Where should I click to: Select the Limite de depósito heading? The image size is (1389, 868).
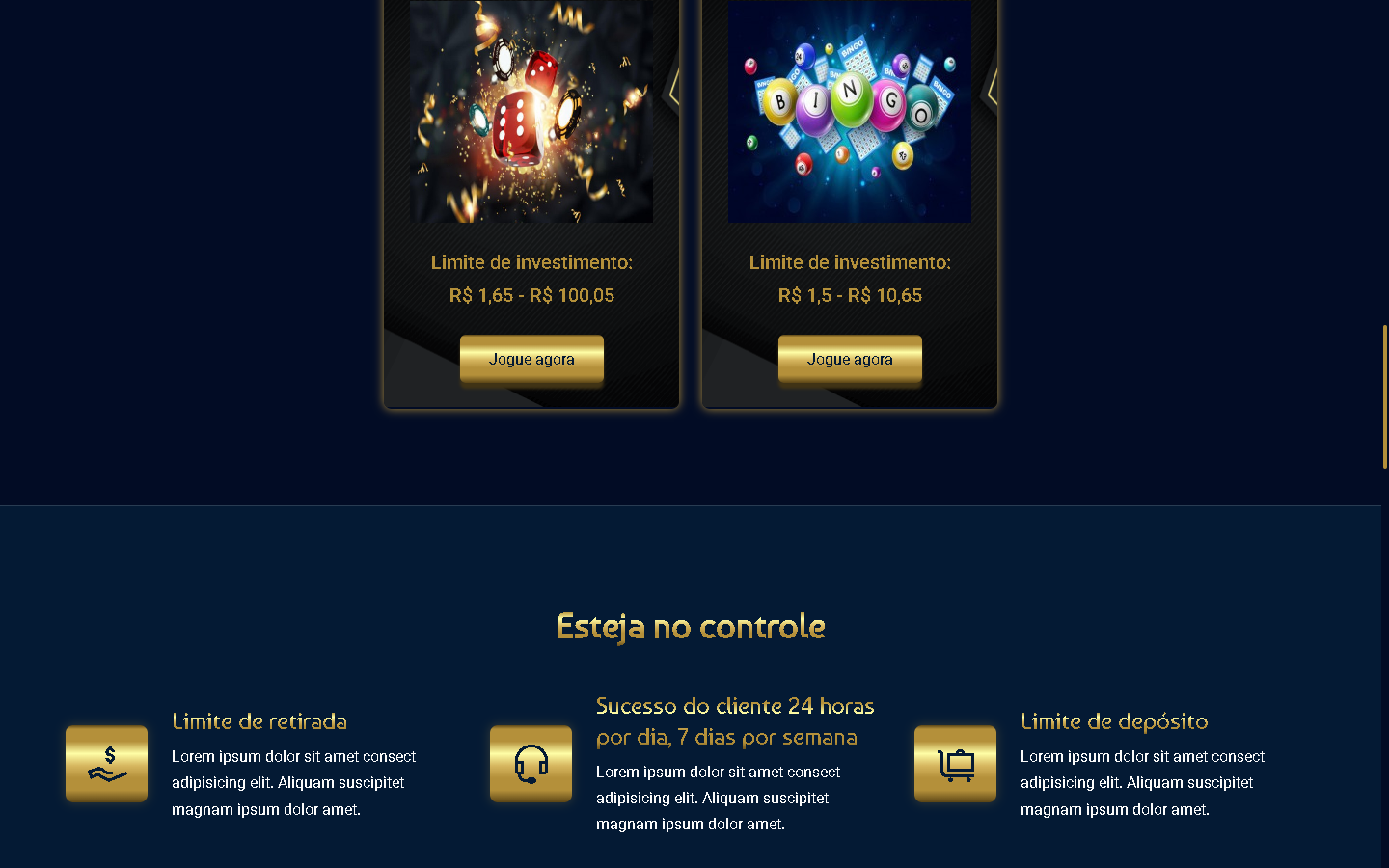[1114, 721]
